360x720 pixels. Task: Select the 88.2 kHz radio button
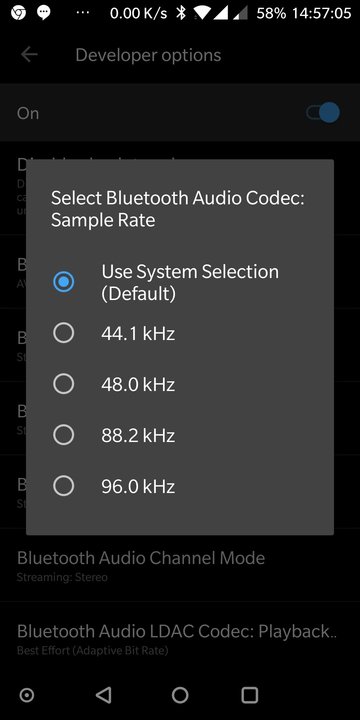[63, 435]
